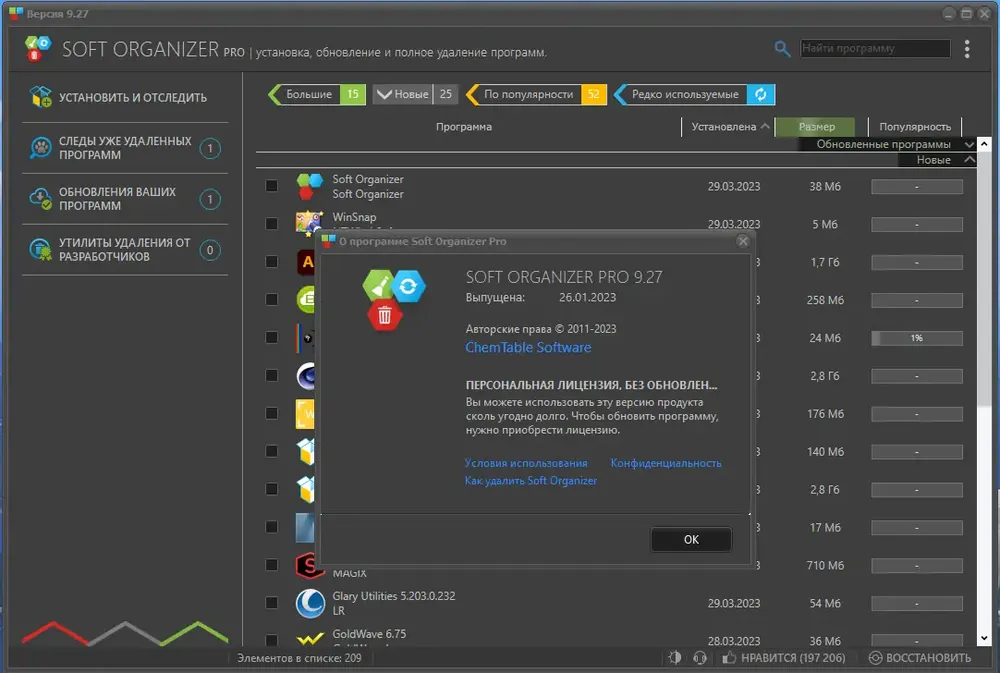Click the Нравится (197 206) button
The height and width of the screenshot is (673, 1000).
(x=784, y=658)
